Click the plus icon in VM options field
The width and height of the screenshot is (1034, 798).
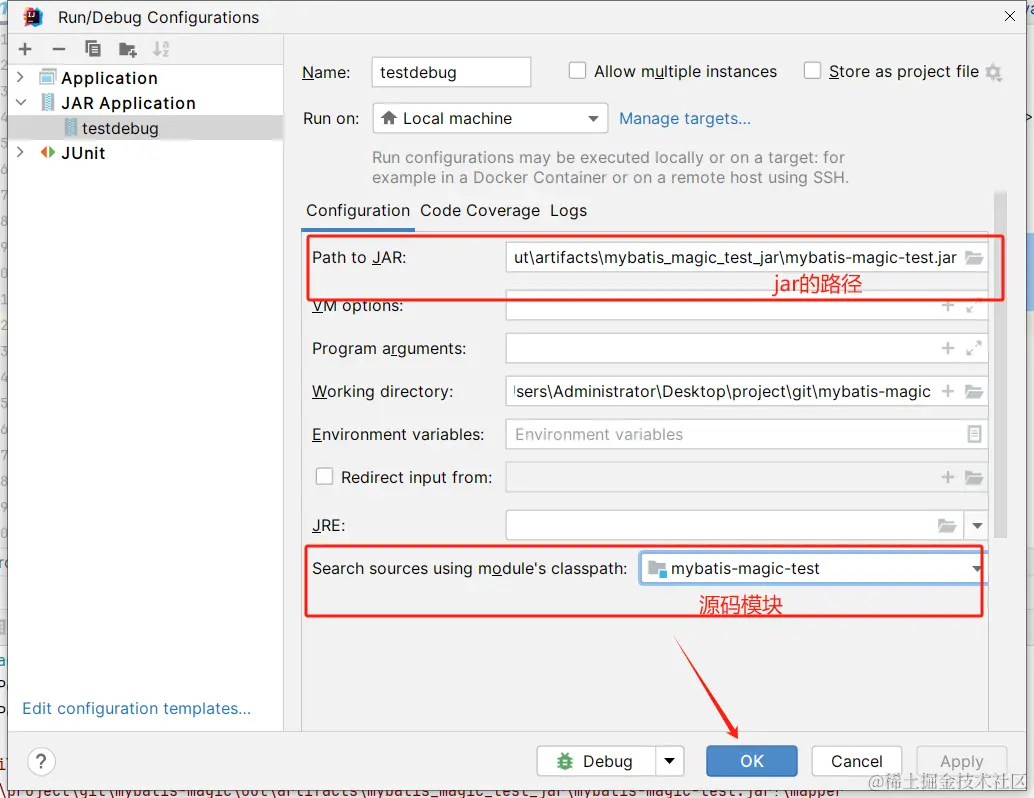click(948, 306)
